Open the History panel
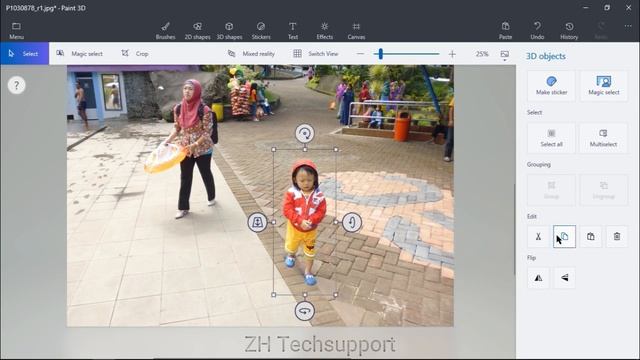 (569, 31)
